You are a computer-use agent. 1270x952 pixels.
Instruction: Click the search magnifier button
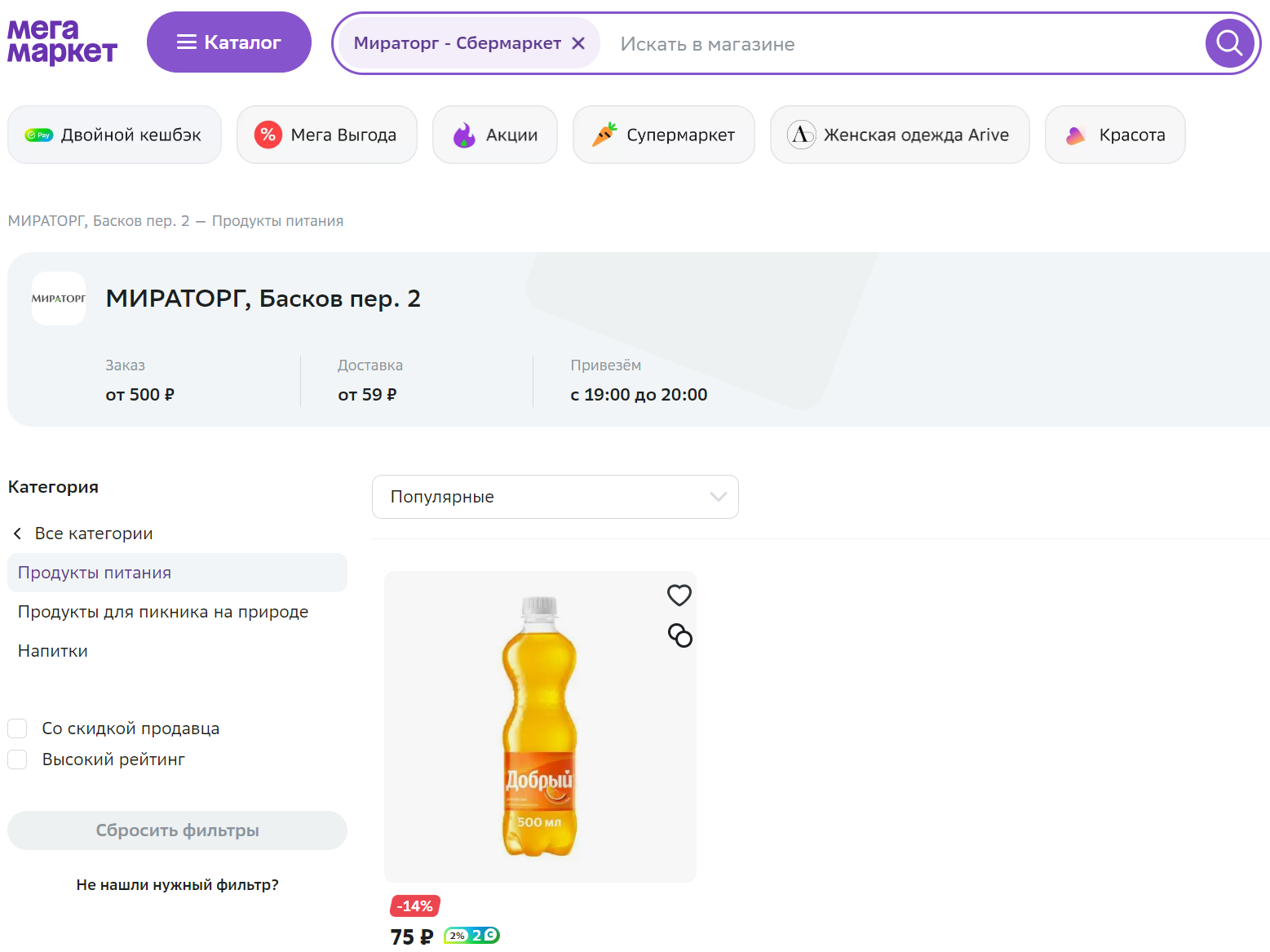(x=1229, y=43)
